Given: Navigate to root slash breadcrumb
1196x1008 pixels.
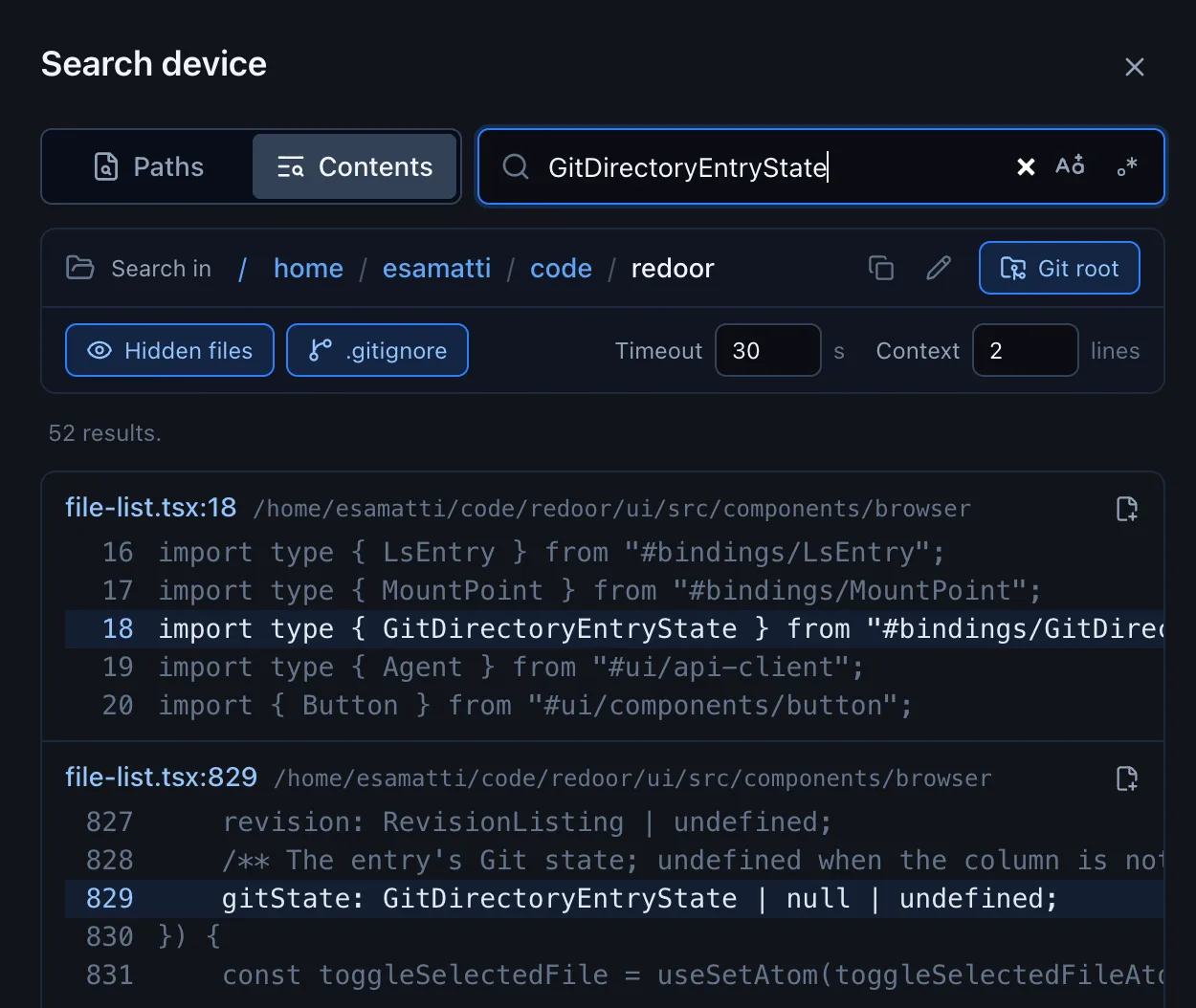Looking at the screenshot, I should 243,269.
